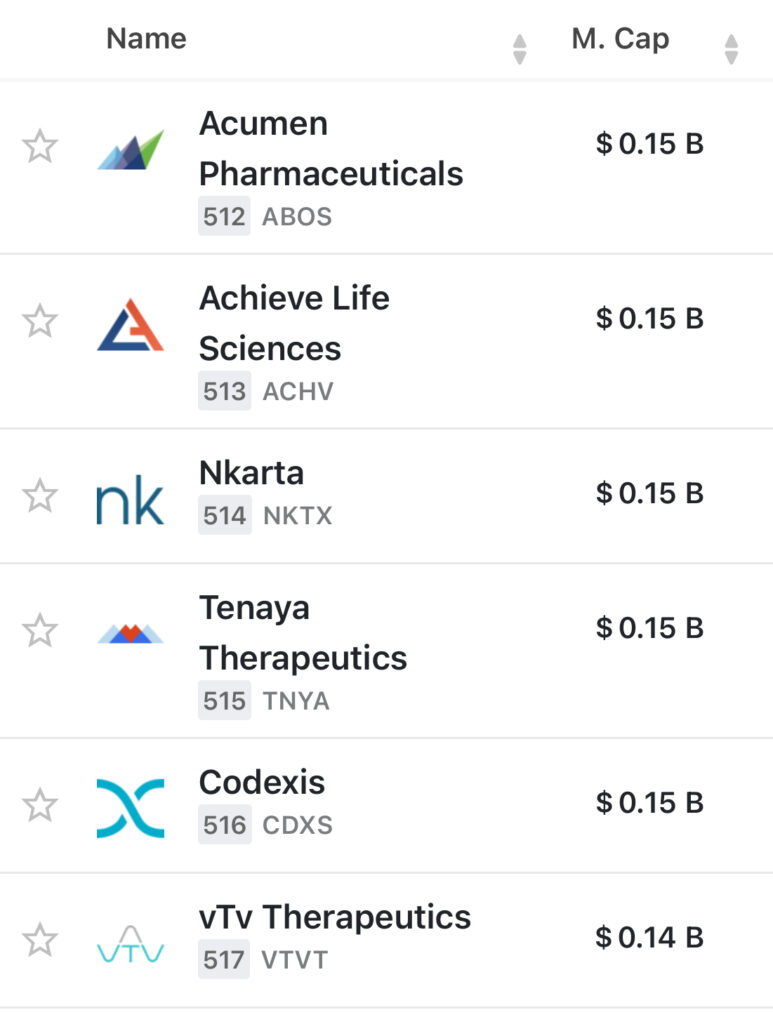
Task: Click the Achieve Life Sciences logo
Action: (130, 325)
